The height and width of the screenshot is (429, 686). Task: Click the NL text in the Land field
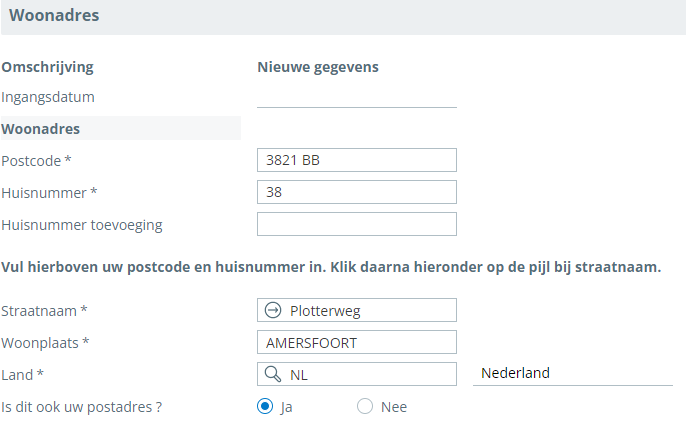click(300, 374)
